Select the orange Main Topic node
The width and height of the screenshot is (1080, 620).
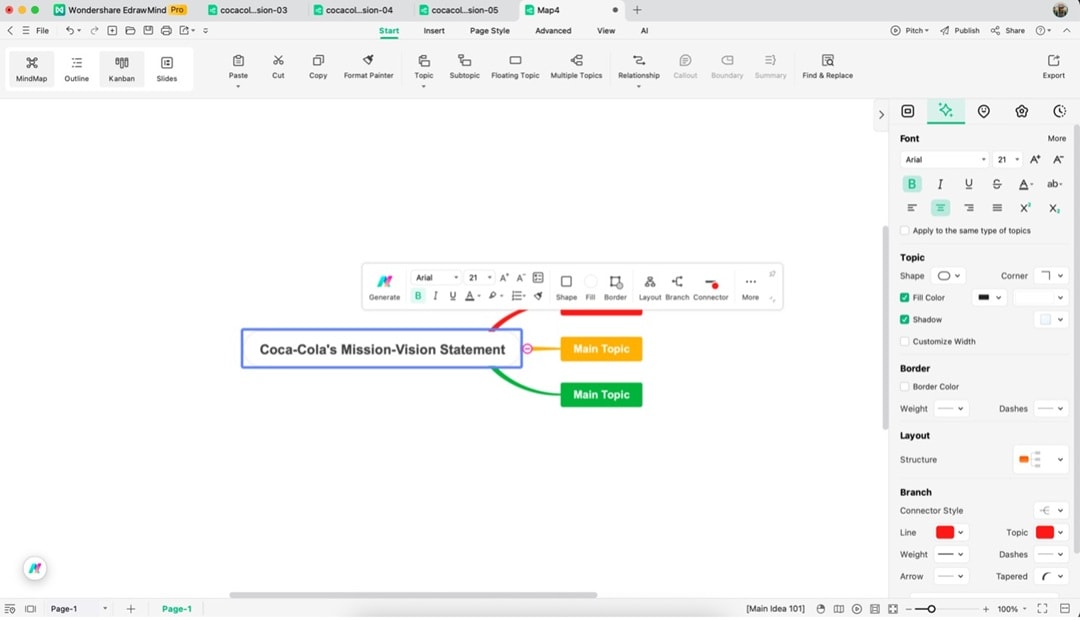(x=601, y=349)
